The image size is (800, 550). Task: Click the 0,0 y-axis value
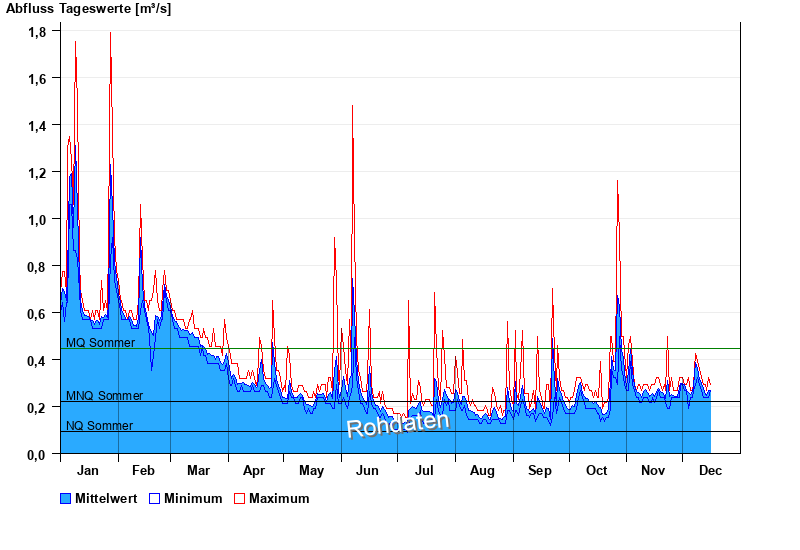coord(36,455)
